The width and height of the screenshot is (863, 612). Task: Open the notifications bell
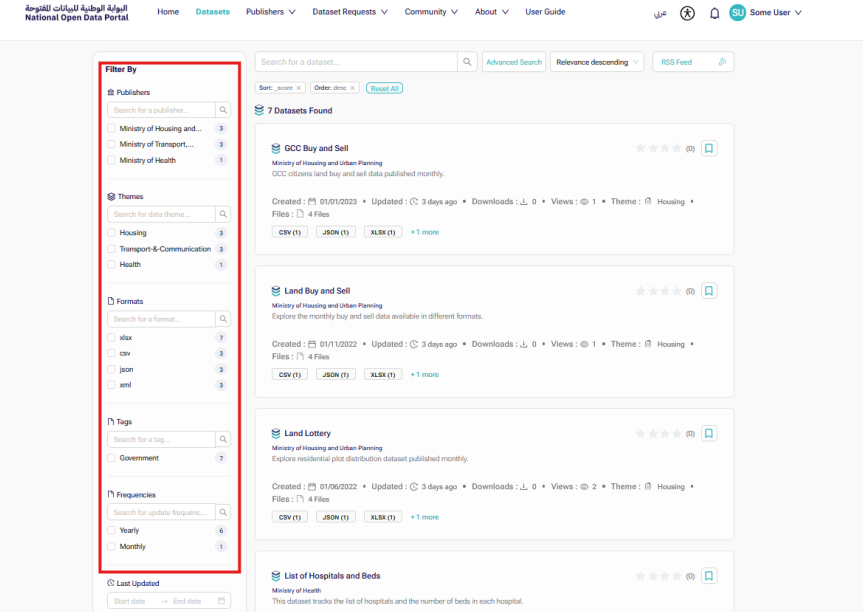[x=714, y=13]
